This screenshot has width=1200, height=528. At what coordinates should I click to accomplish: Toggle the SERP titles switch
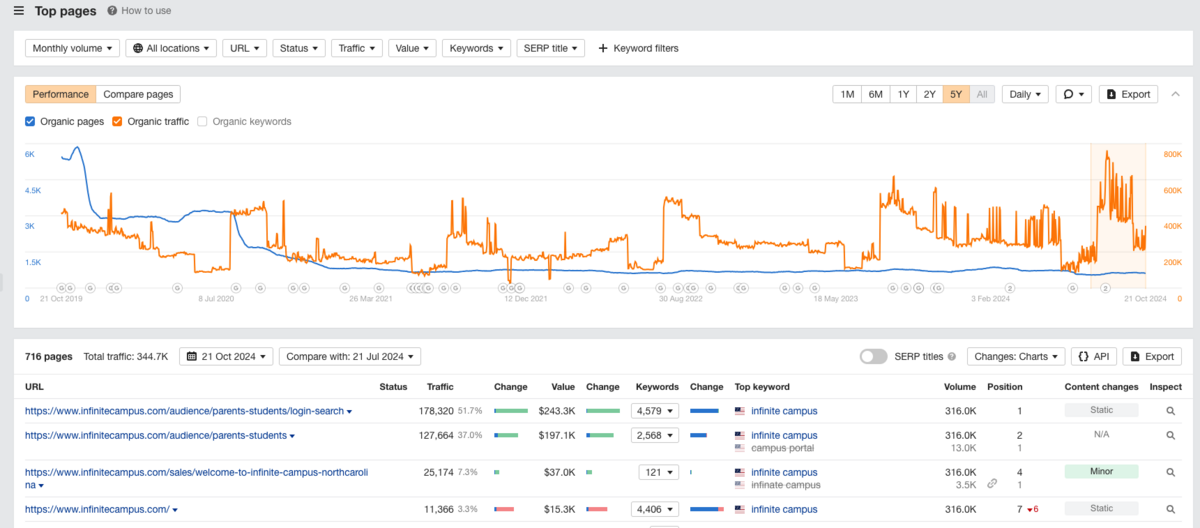click(873, 357)
